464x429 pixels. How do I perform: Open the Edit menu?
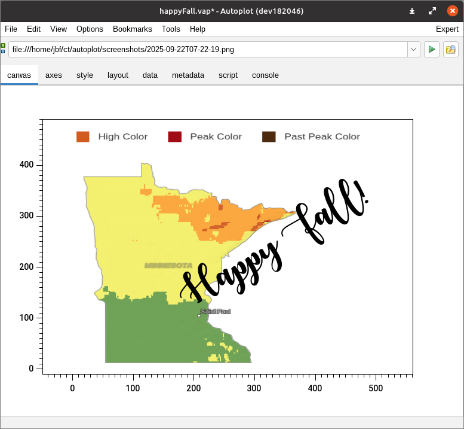pyautogui.click(x=34, y=29)
